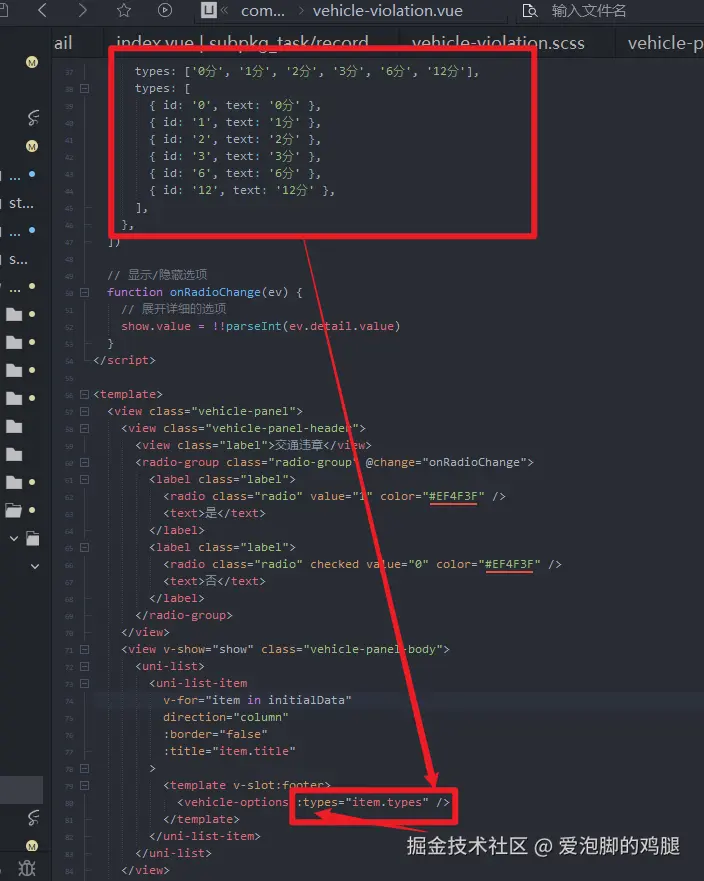Click the #EF4F3F color value on the value="1" radio line
This screenshot has width=704, height=881.
coord(453,496)
